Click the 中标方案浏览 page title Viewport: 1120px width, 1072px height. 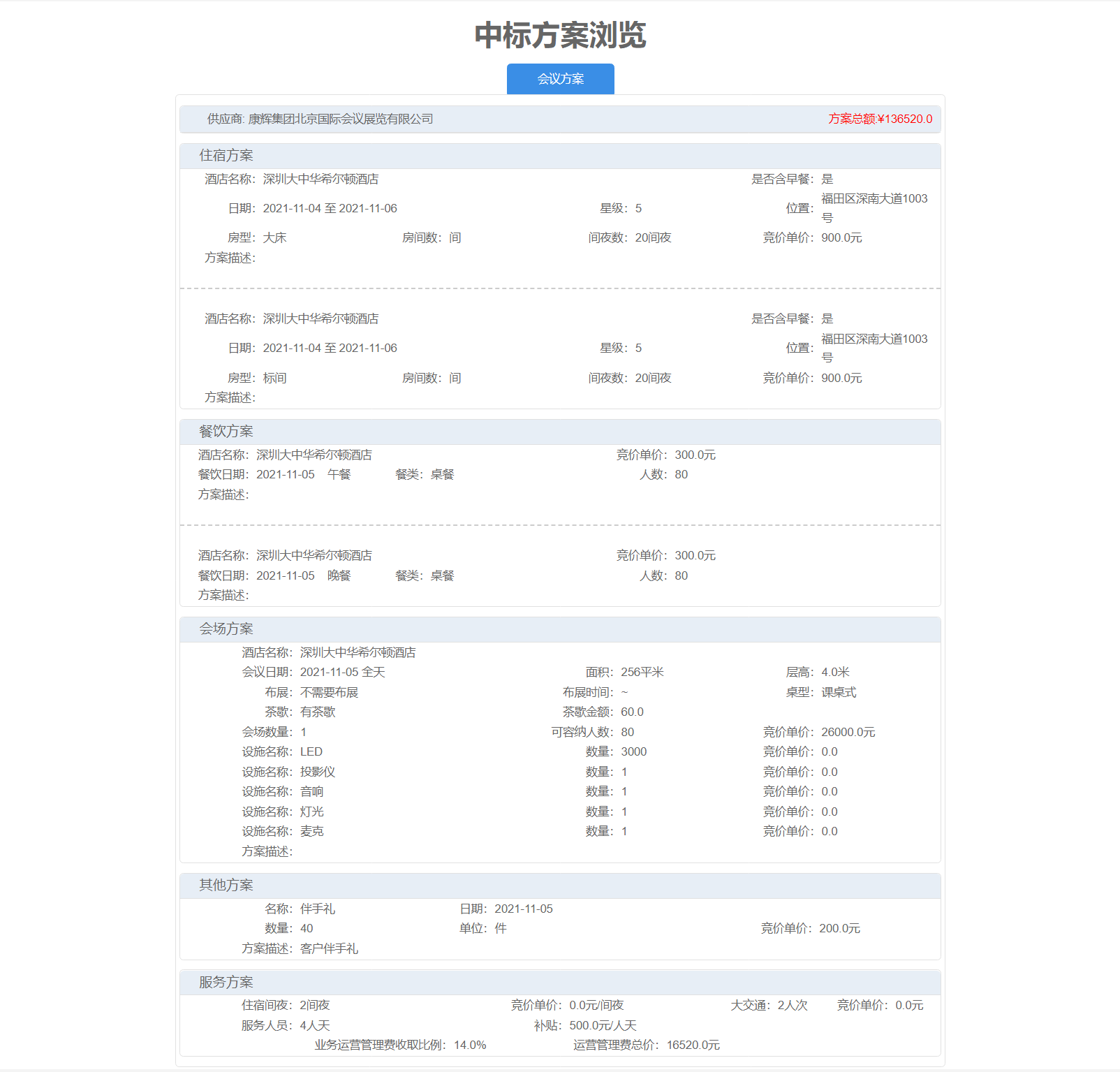(x=560, y=35)
